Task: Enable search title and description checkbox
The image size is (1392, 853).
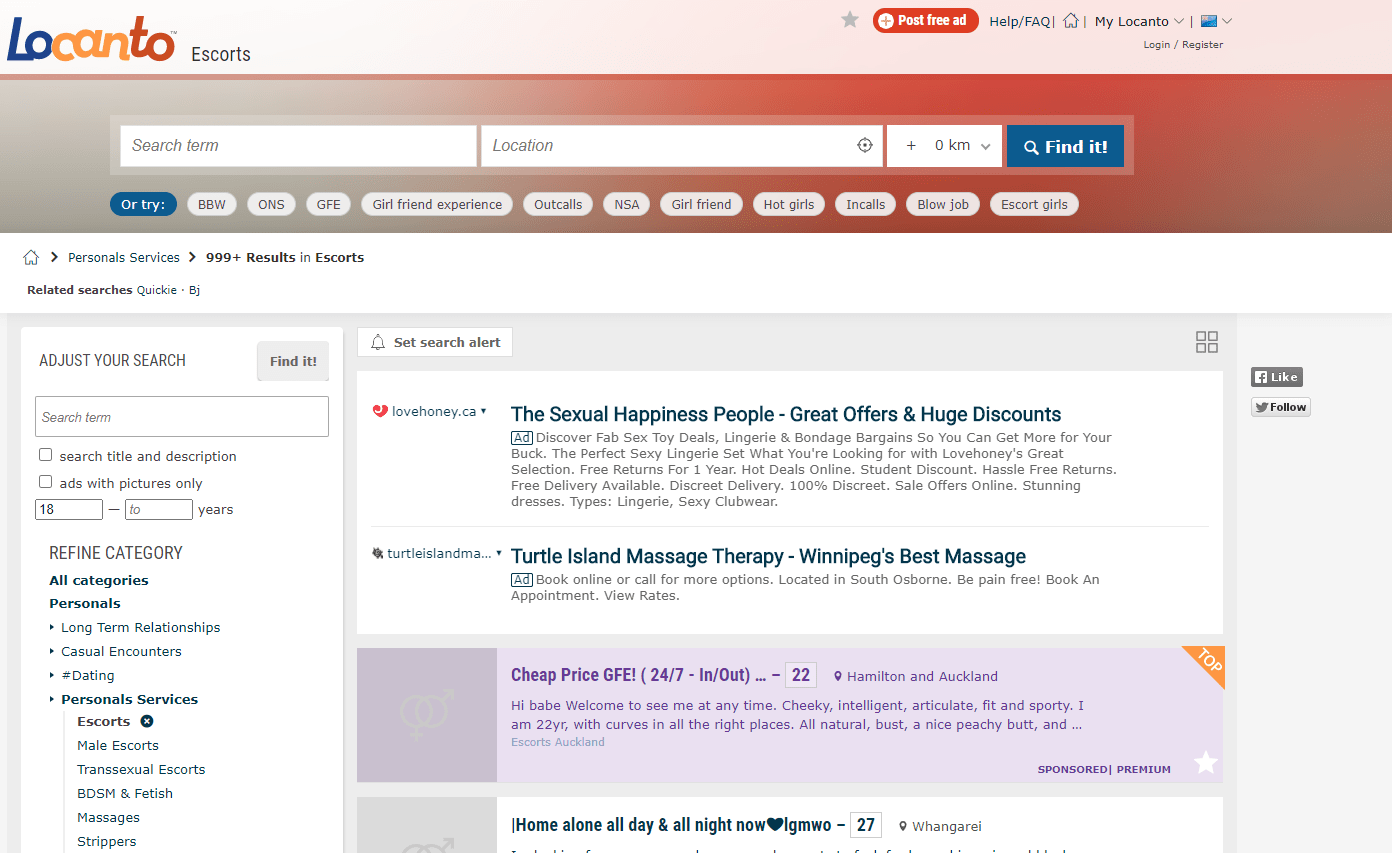Action: click(46, 455)
